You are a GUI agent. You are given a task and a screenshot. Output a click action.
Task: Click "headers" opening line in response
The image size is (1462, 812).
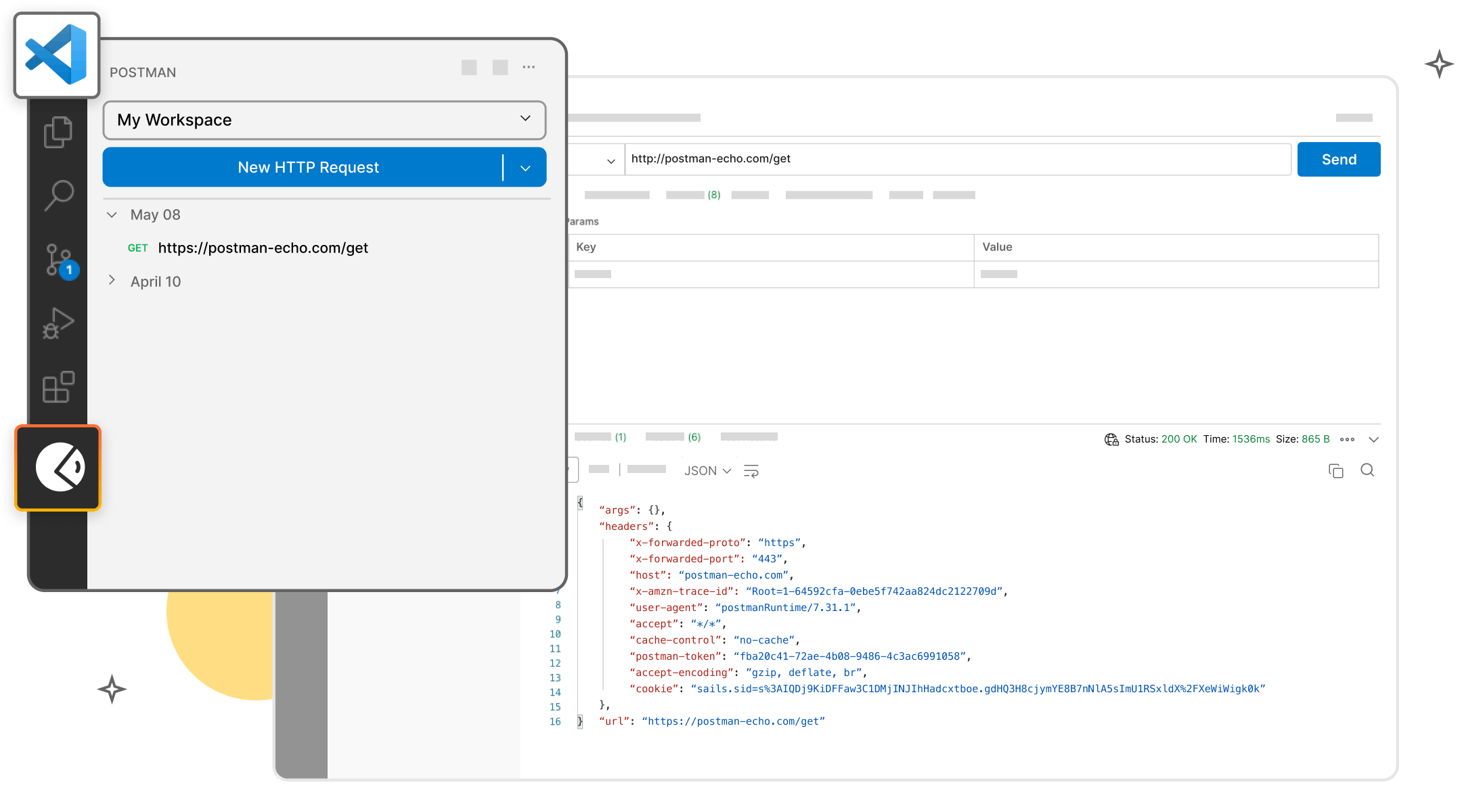[636, 526]
